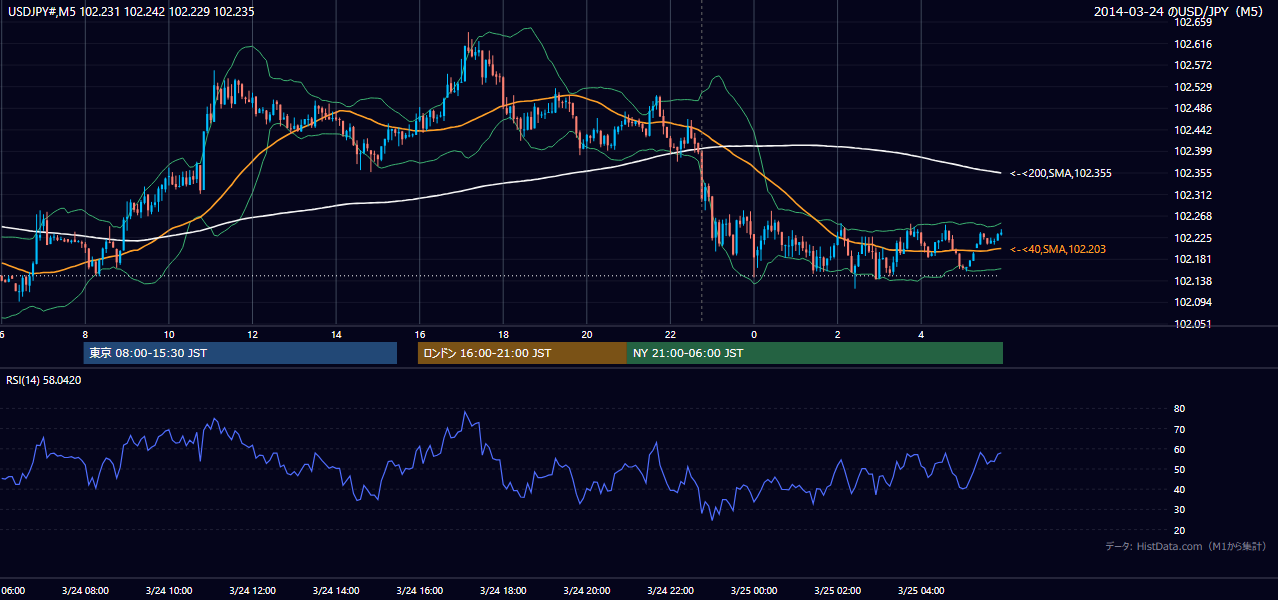The width and height of the screenshot is (1278, 600).
Task: Click the 3/25 02:00 date axis label
Action: click(x=838, y=591)
